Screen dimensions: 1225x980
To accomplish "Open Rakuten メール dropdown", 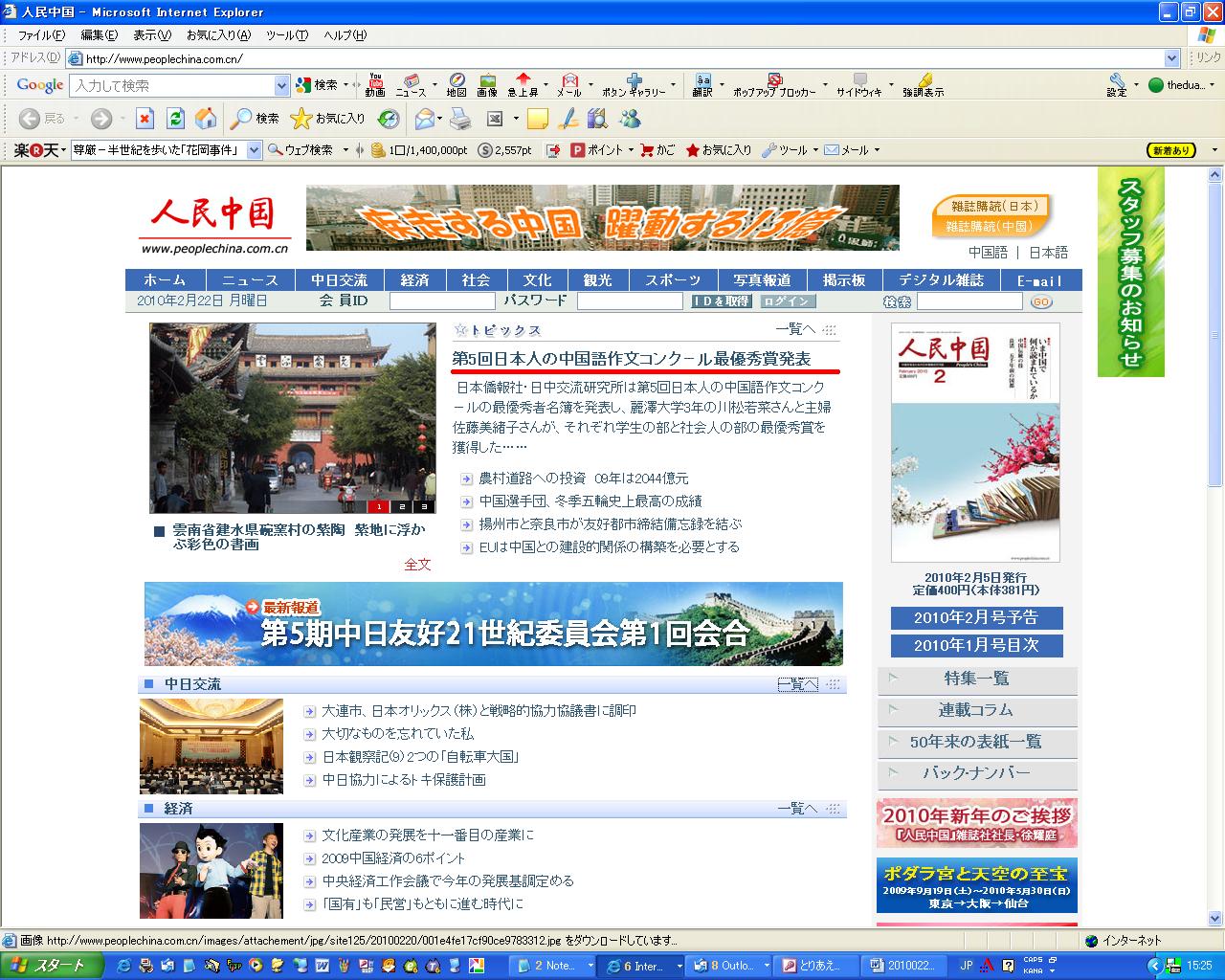I will [876, 150].
